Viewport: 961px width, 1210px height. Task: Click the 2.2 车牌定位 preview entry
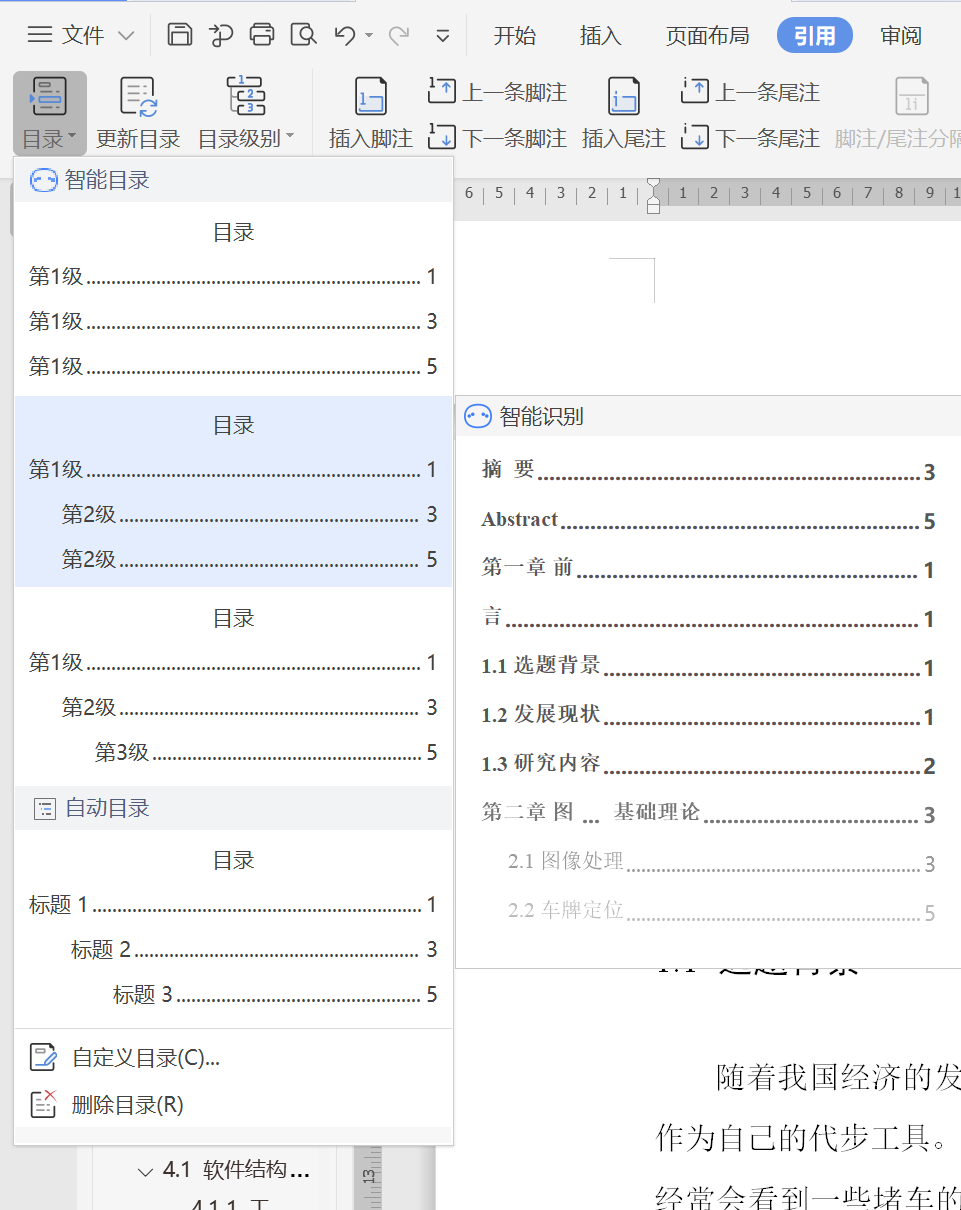(721, 911)
